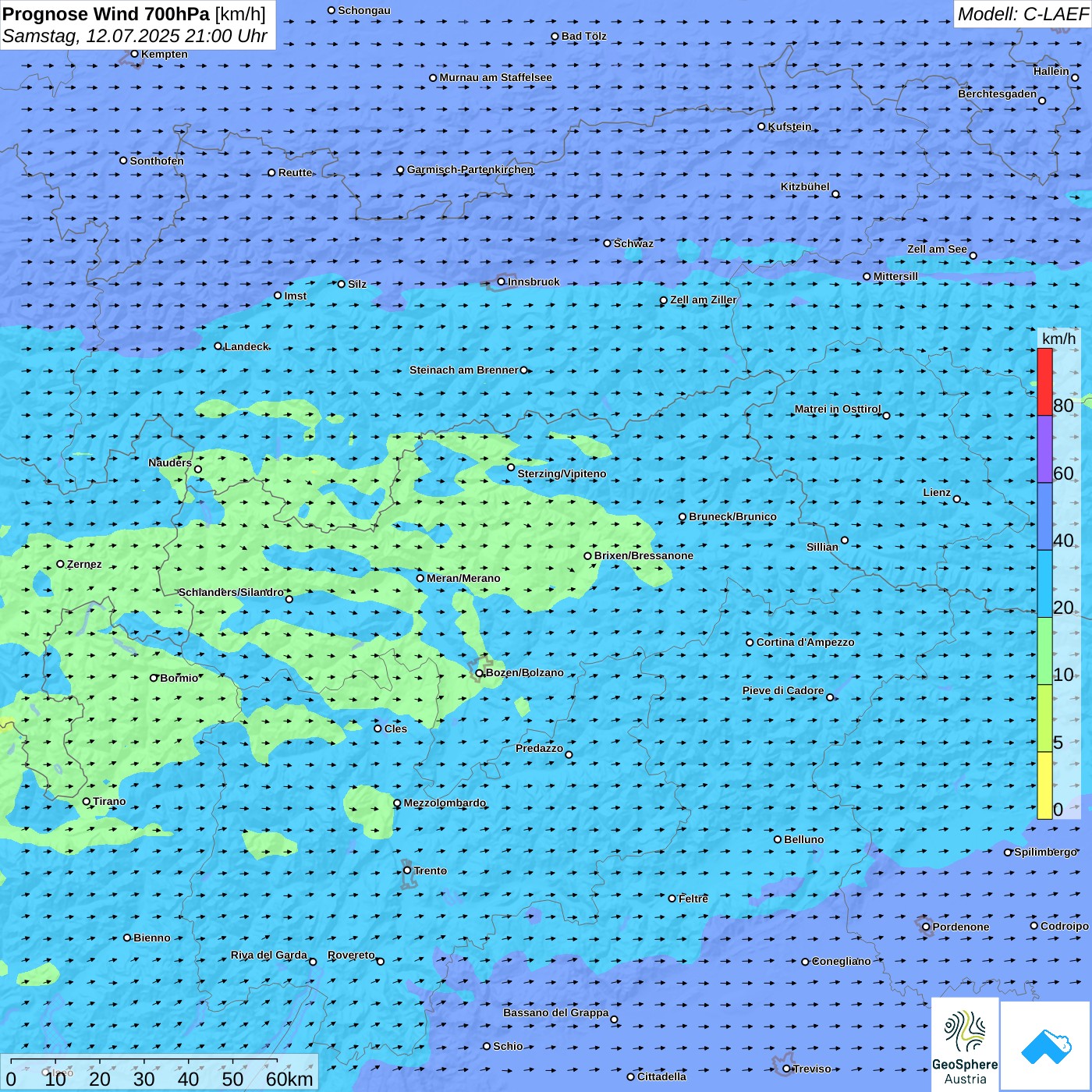Screen dimensions: 1092x1092
Task: Click the Garmisch-Partenkirchen label
Action: [470, 169]
